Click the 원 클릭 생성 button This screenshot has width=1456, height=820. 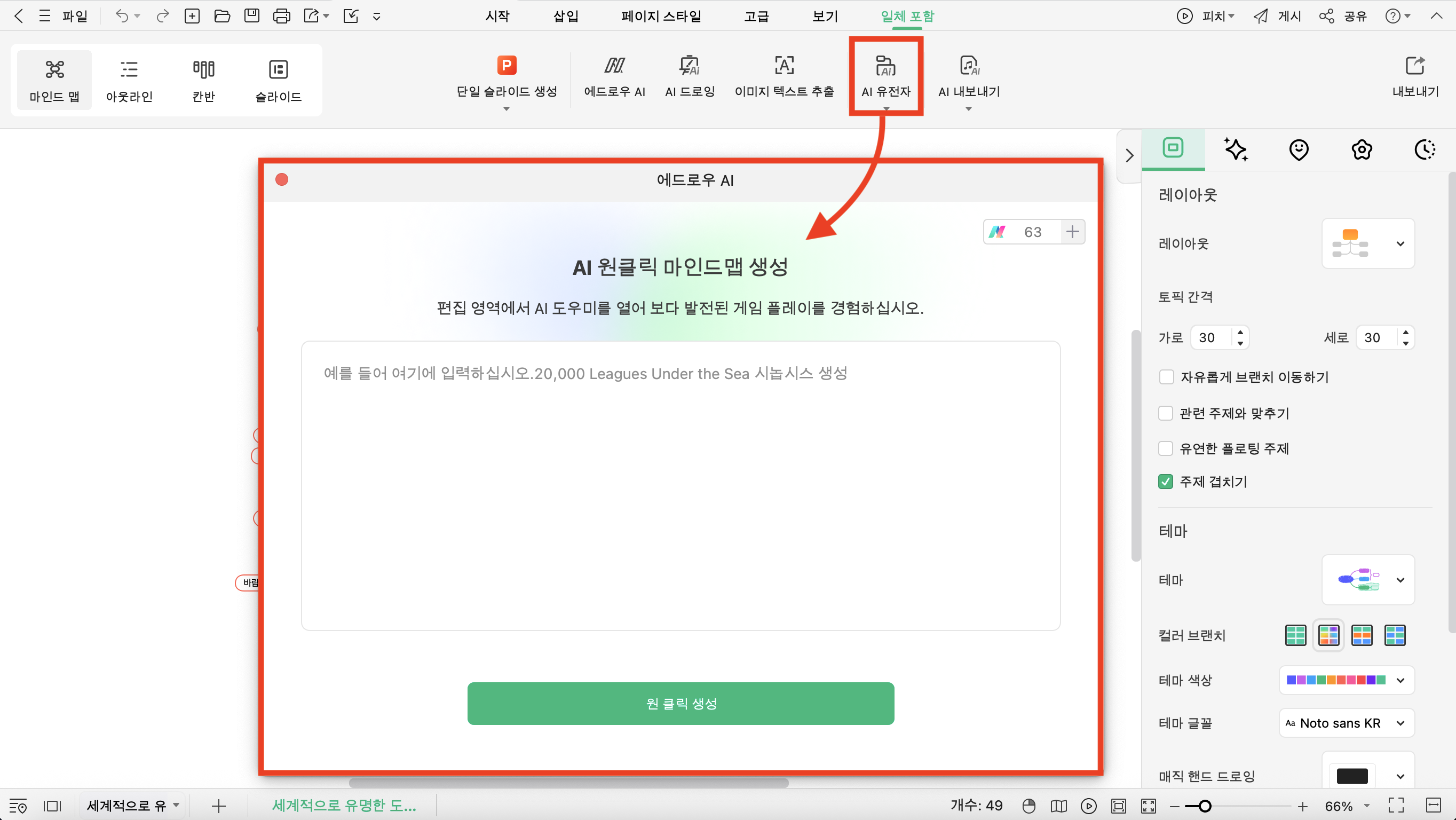pyautogui.click(x=680, y=703)
